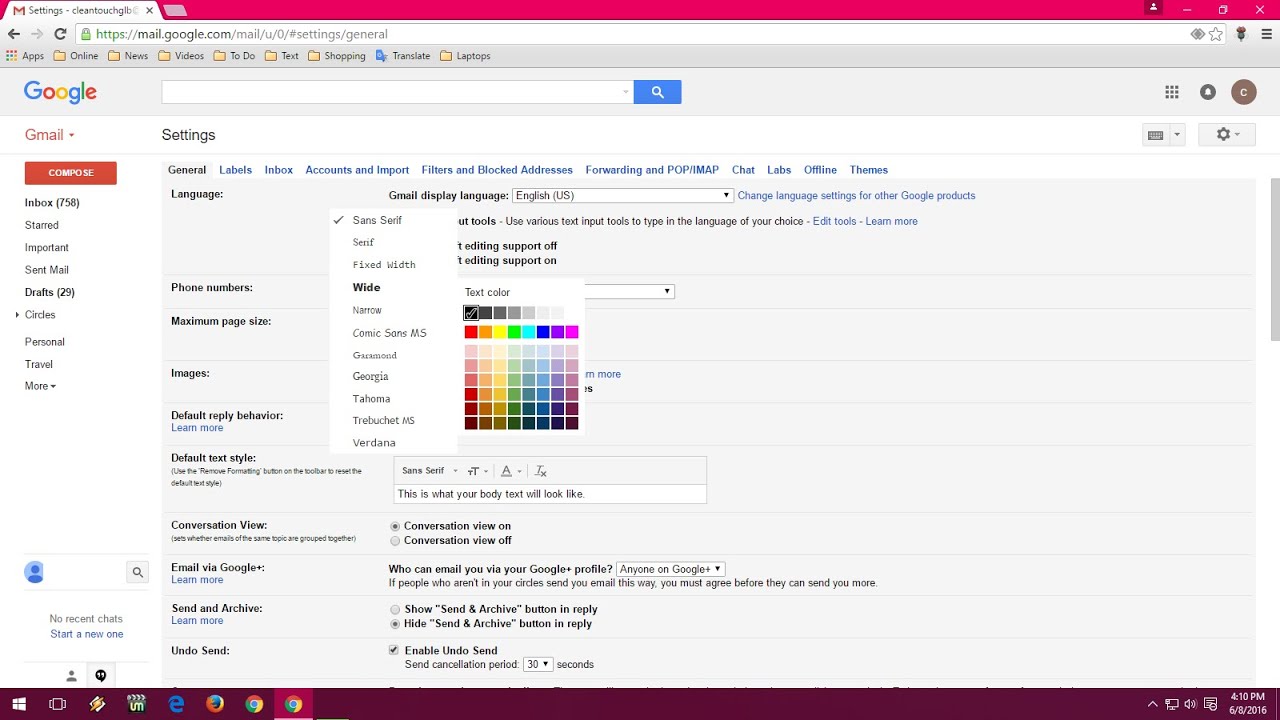1280x720 pixels.
Task: Toggle Enable Undo Send checkbox
Action: click(394, 650)
